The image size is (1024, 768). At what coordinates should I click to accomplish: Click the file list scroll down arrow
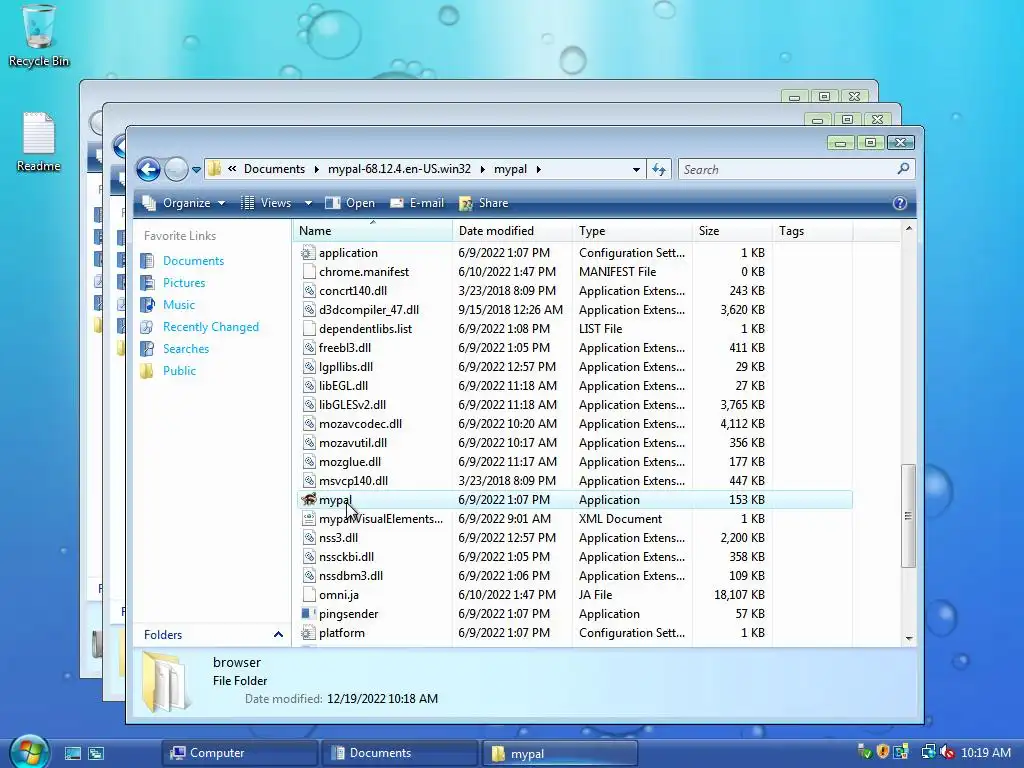point(908,639)
